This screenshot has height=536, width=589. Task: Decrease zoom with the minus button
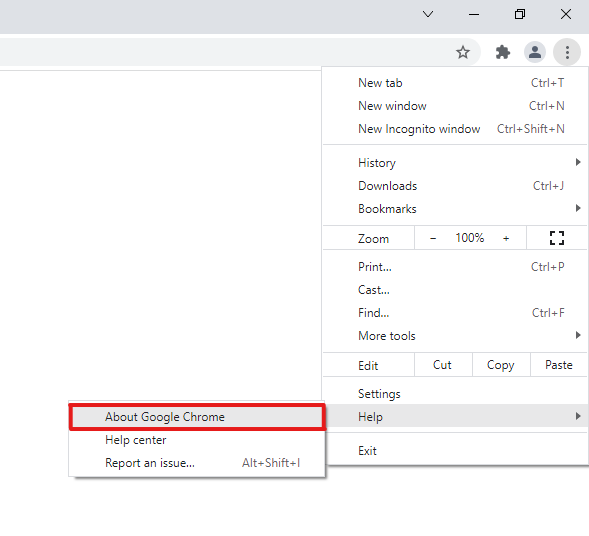pos(433,238)
